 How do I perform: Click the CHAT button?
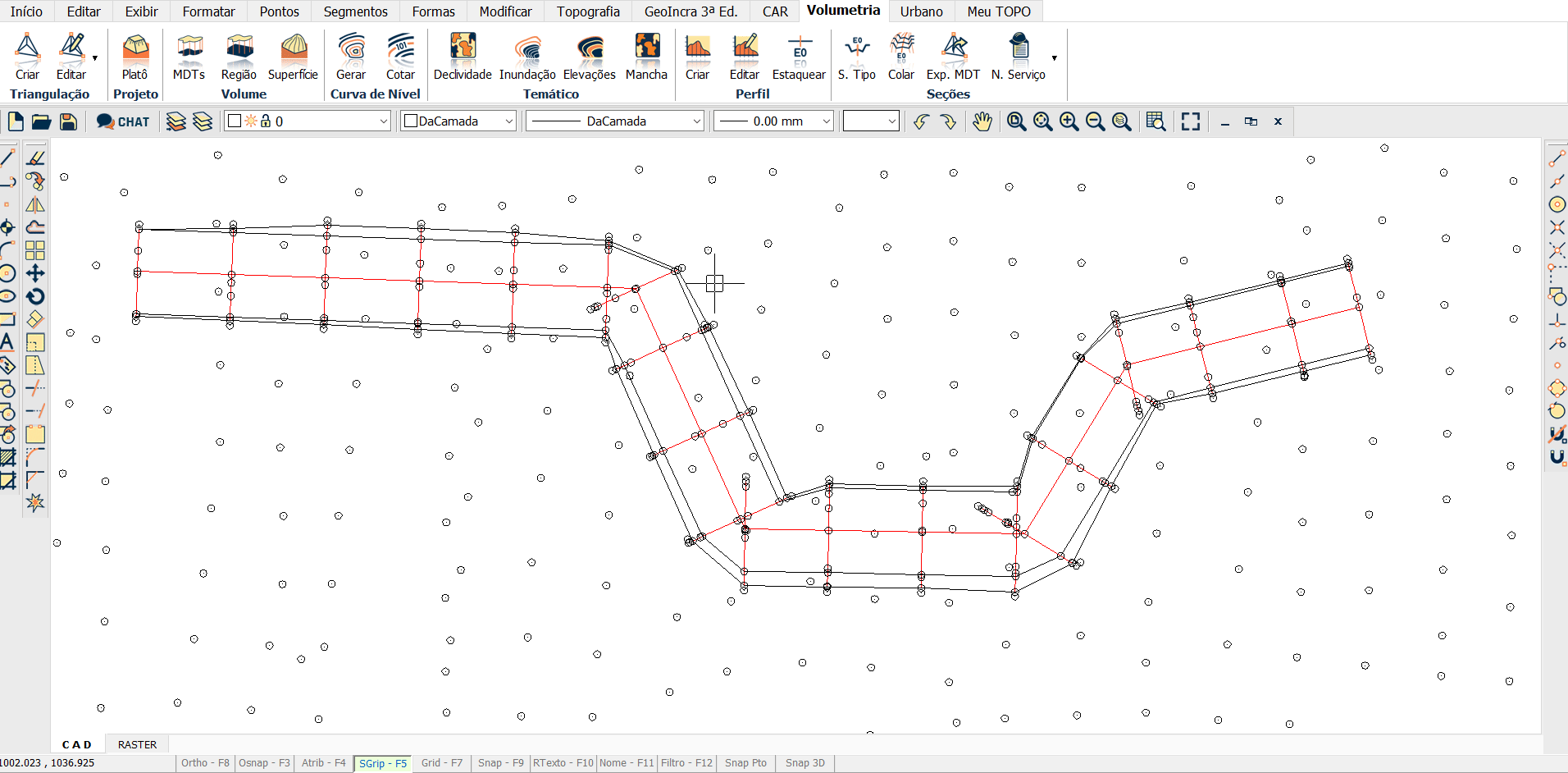pyautogui.click(x=123, y=121)
